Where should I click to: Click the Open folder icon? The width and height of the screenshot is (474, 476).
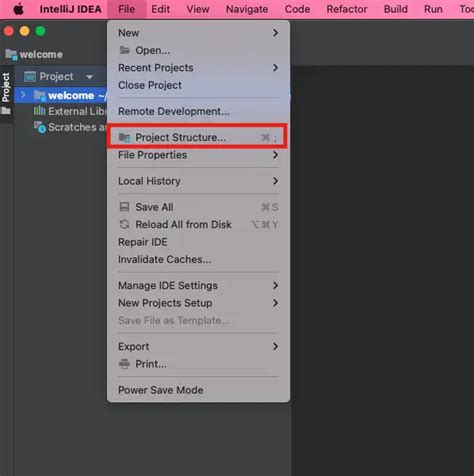point(124,50)
